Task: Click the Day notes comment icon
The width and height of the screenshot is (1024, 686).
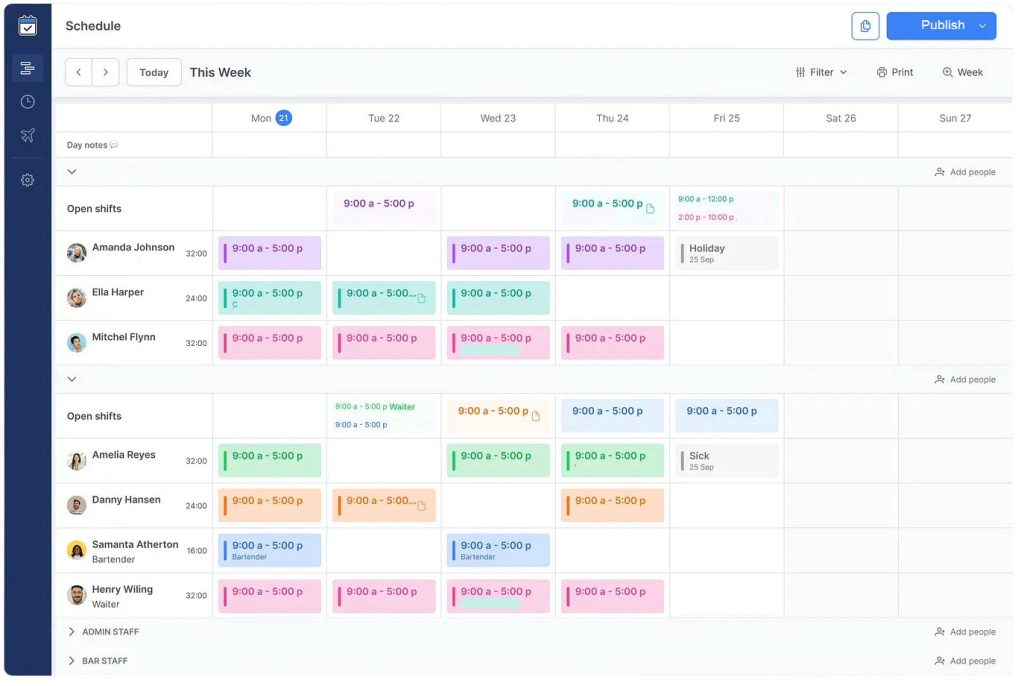Action: coord(114,145)
